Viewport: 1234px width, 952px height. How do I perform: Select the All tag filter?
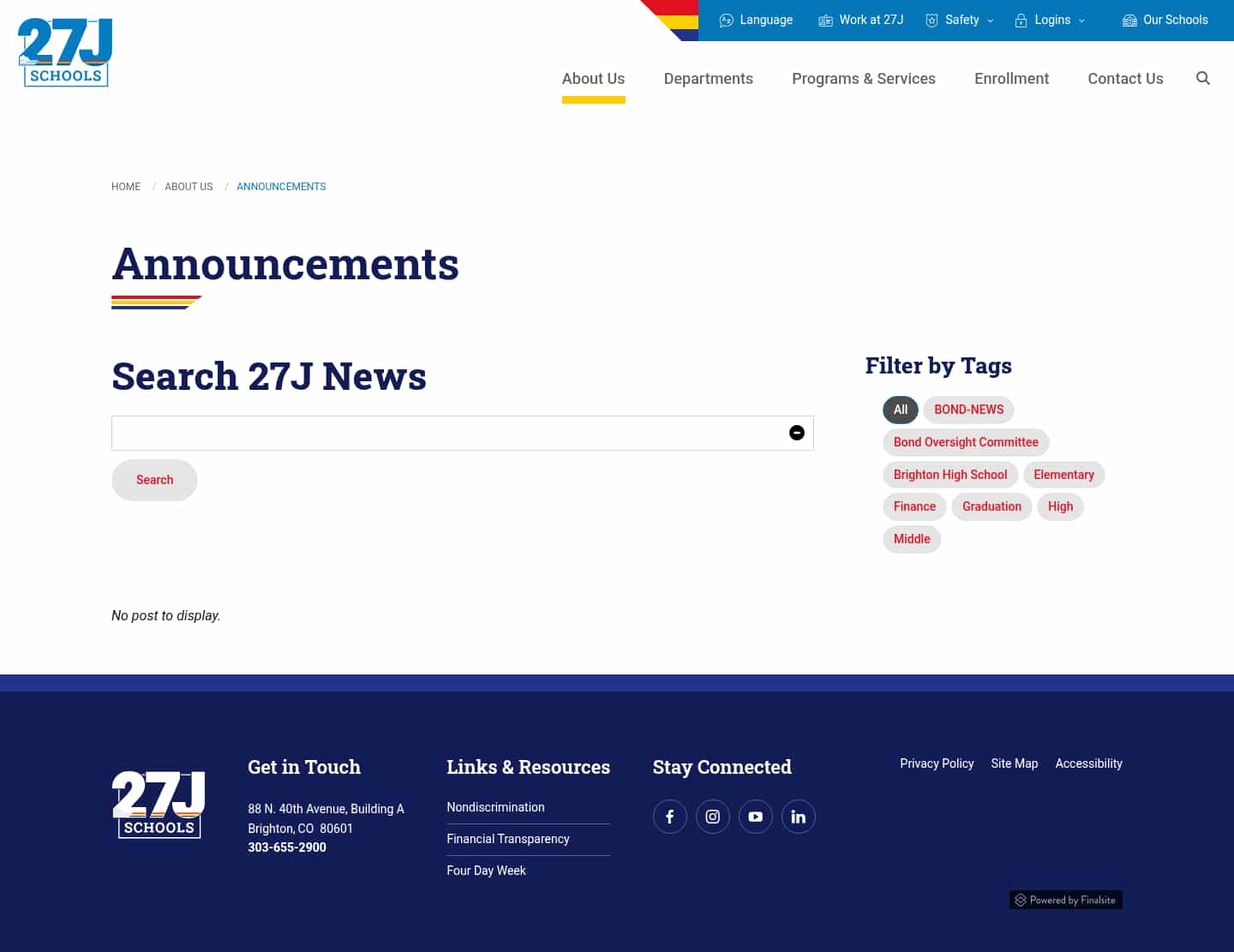(901, 410)
